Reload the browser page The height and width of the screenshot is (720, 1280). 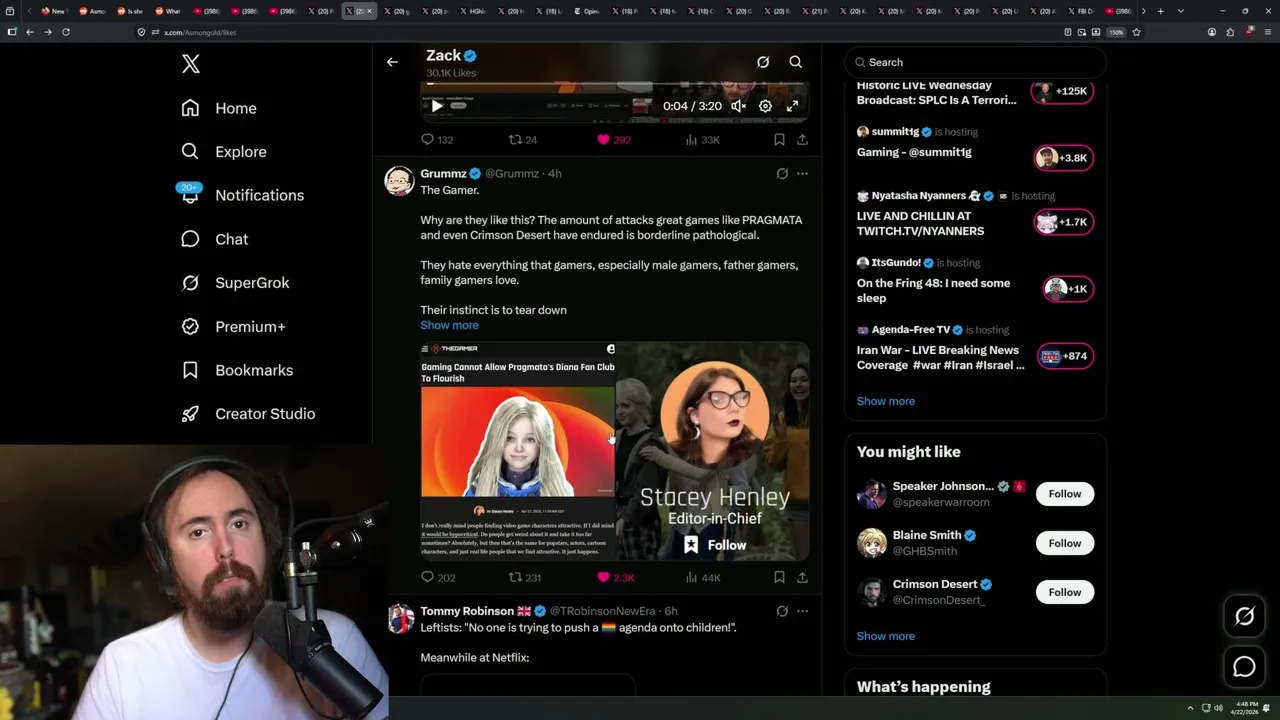click(66, 32)
